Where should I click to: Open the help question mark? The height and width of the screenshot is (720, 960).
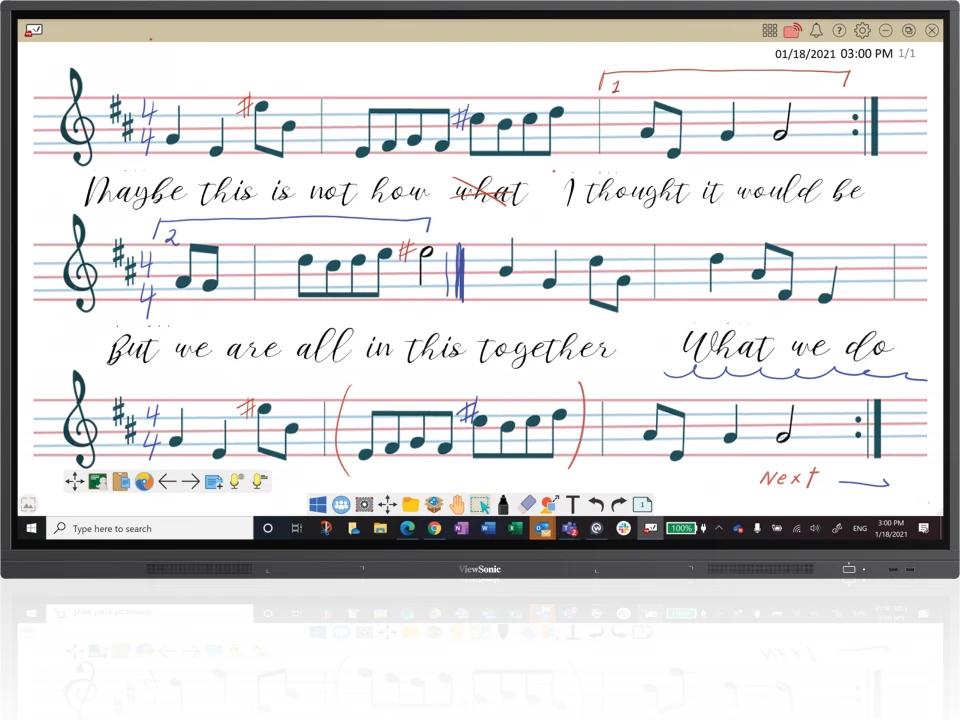(x=840, y=31)
